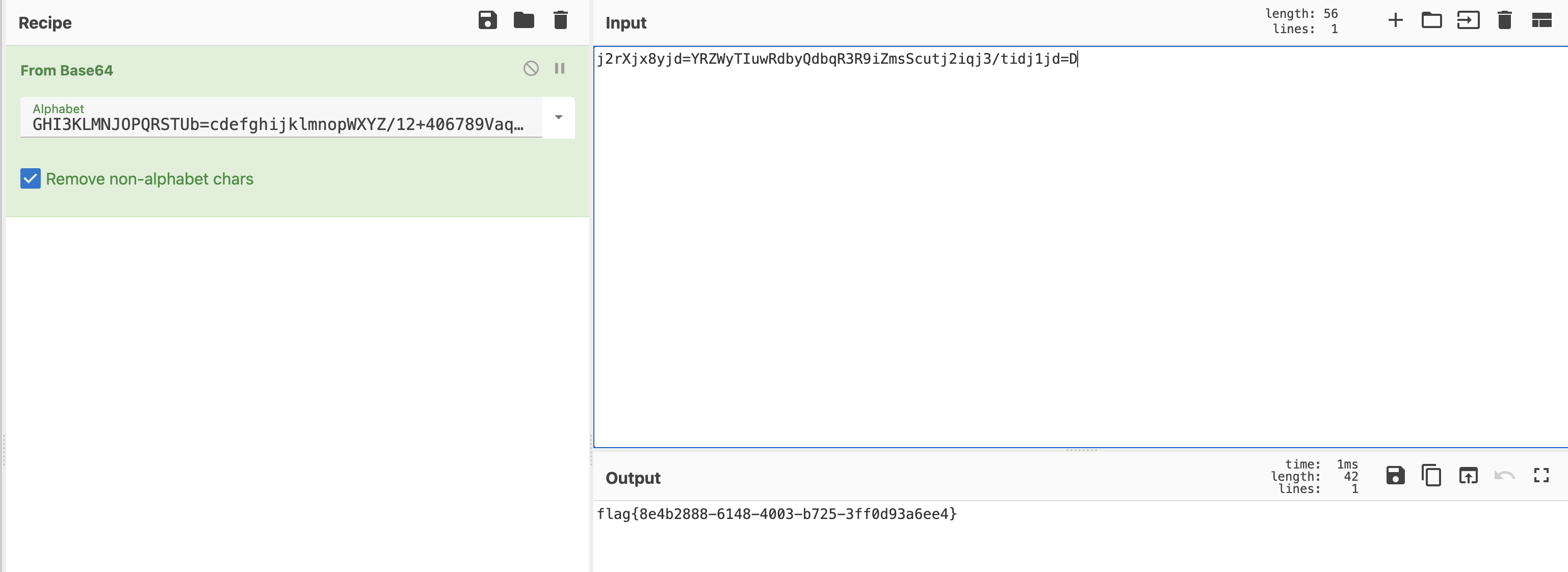Click the Alphabet text field
Image resolution: width=1568 pixels, height=572 pixels.
(278, 124)
